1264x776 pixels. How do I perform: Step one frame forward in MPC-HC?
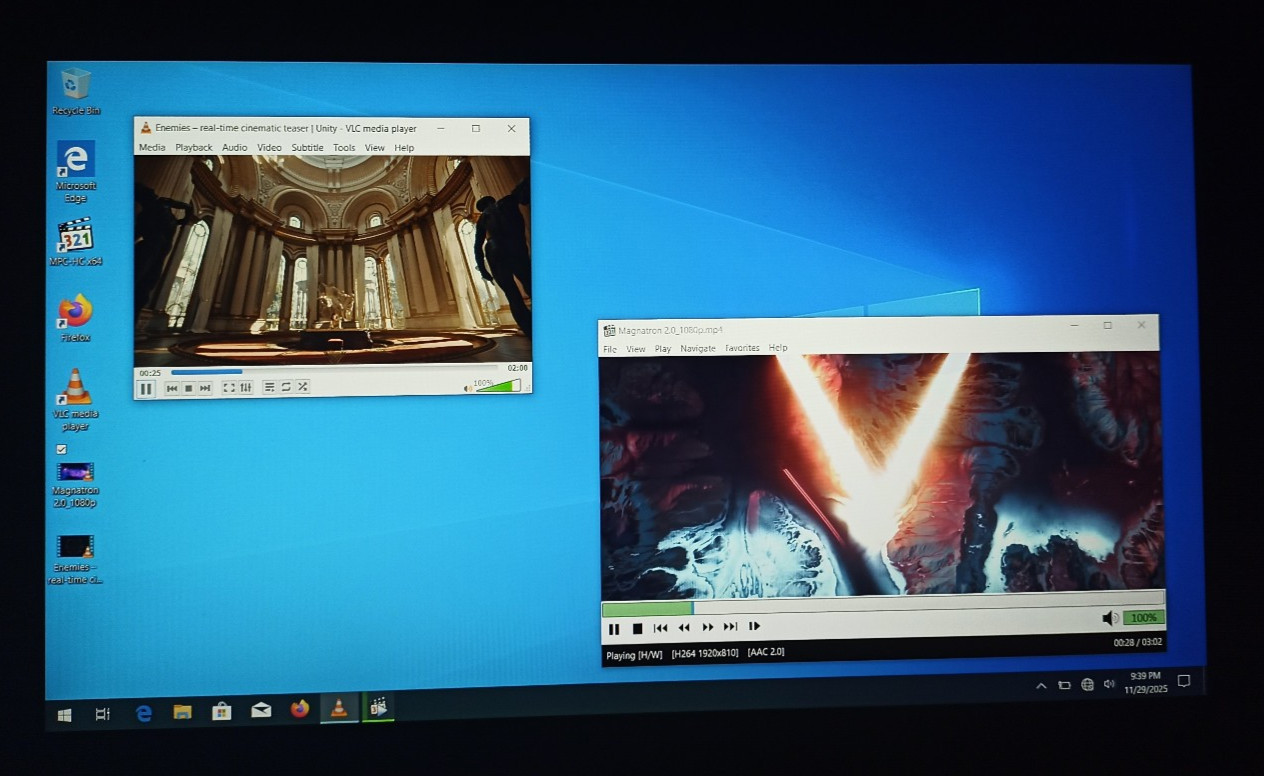coord(755,626)
